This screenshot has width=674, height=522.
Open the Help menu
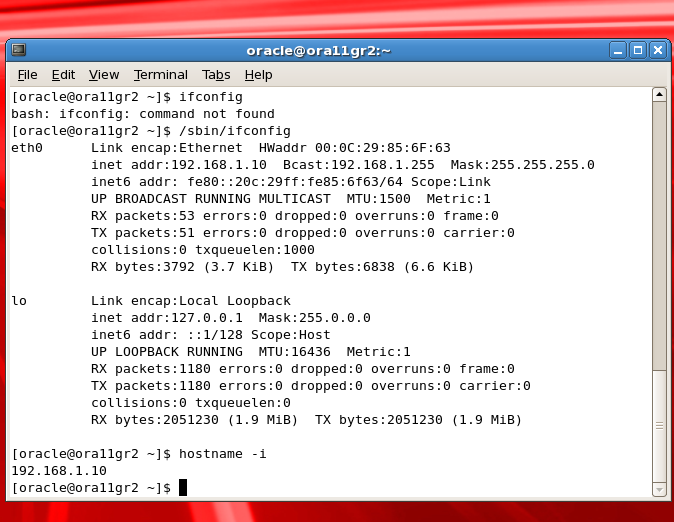(258, 75)
